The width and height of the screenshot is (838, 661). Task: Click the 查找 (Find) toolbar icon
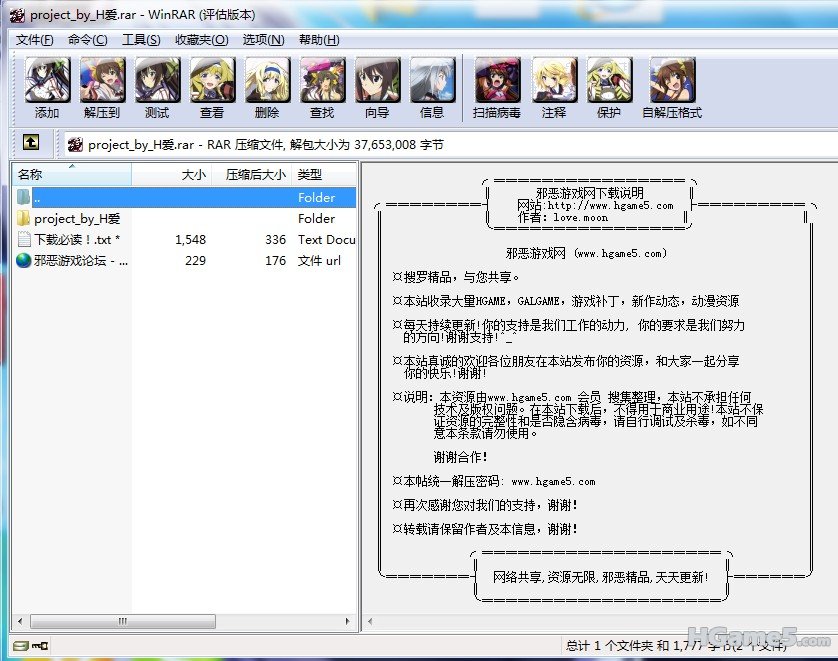[322, 80]
